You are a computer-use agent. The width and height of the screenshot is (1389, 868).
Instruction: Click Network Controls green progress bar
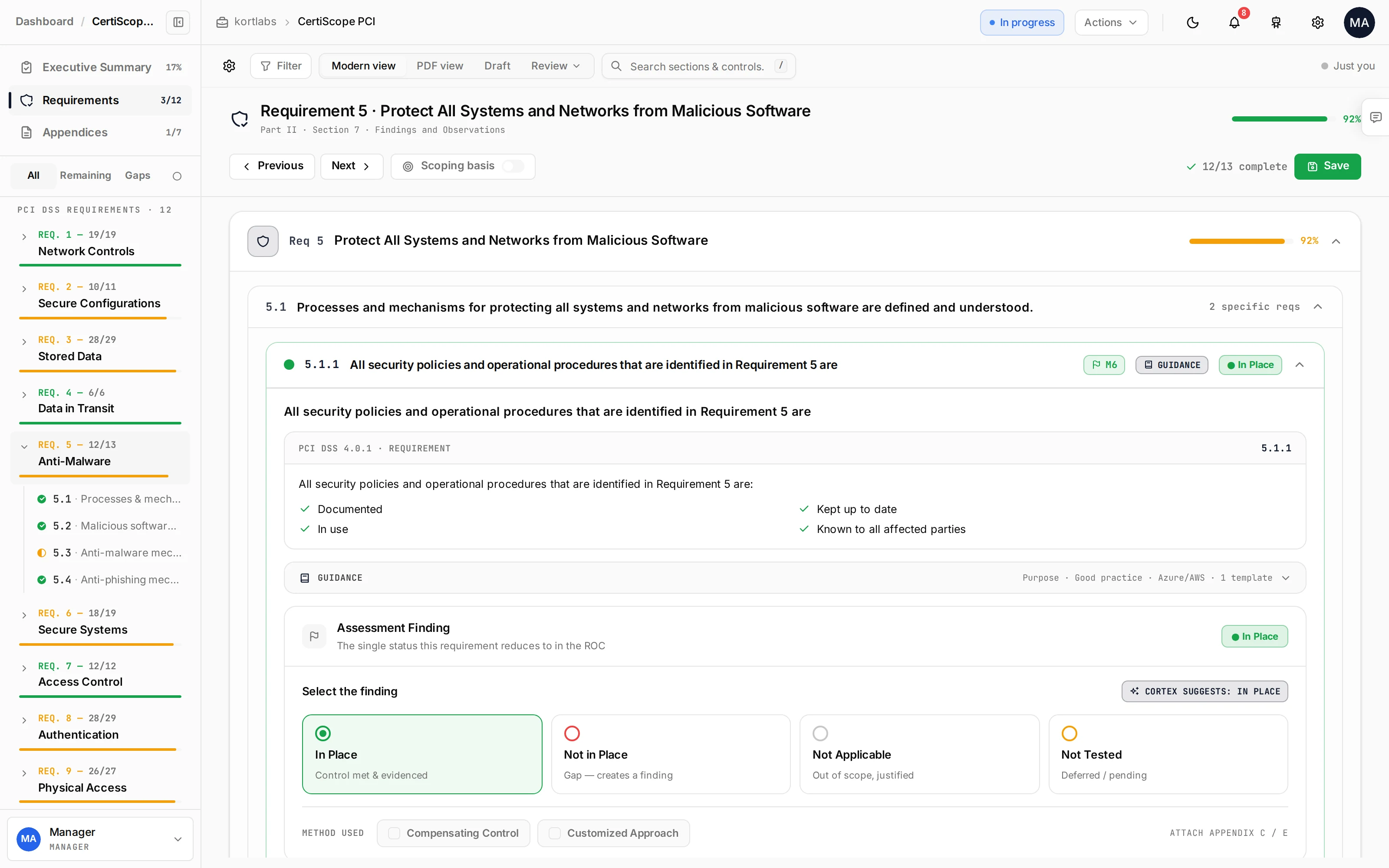[x=100, y=265]
